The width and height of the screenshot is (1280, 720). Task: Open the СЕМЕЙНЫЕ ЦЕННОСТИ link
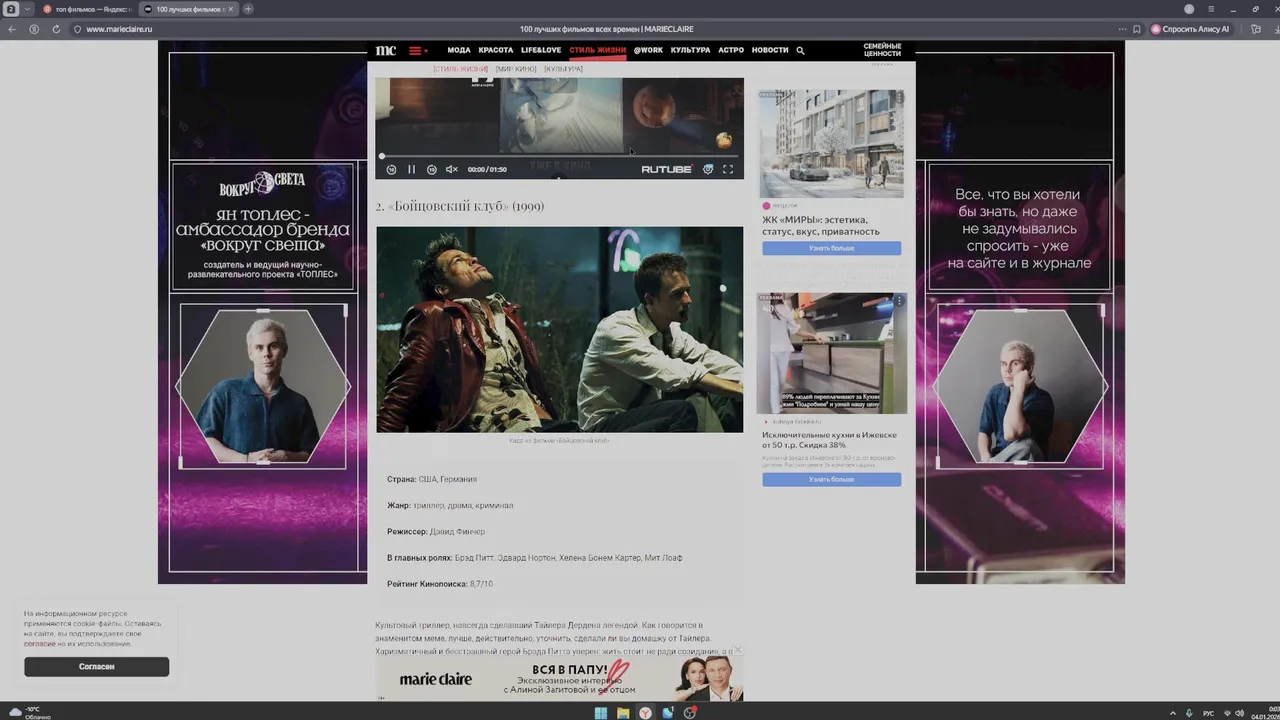pos(883,50)
